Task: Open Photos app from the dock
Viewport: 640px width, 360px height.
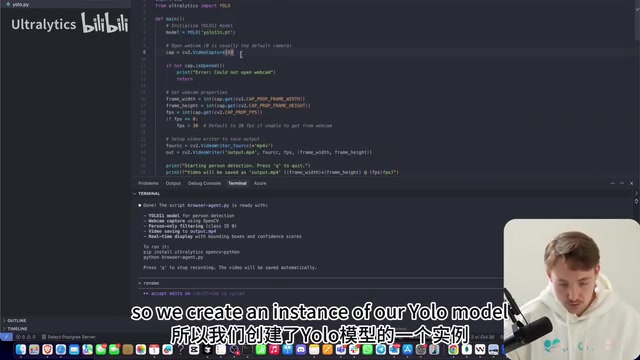Action: (141, 349)
